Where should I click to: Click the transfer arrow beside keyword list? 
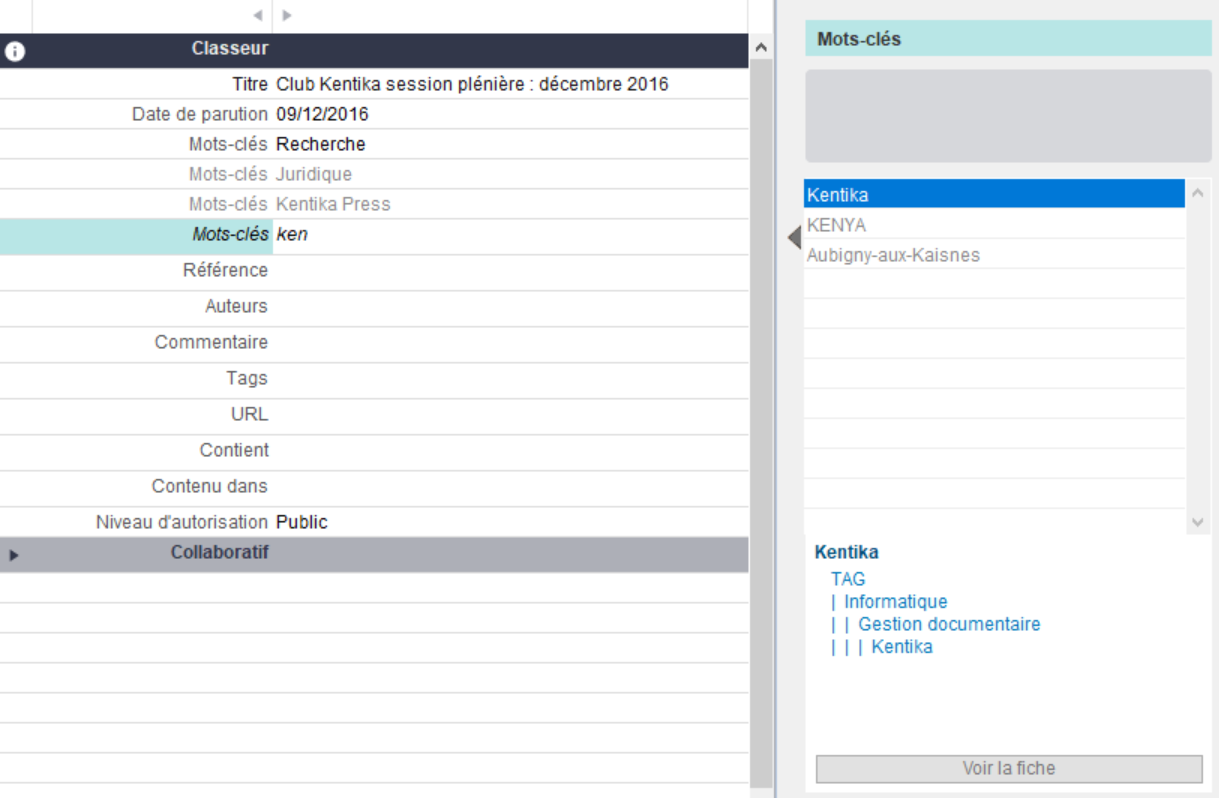tap(794, 238)
